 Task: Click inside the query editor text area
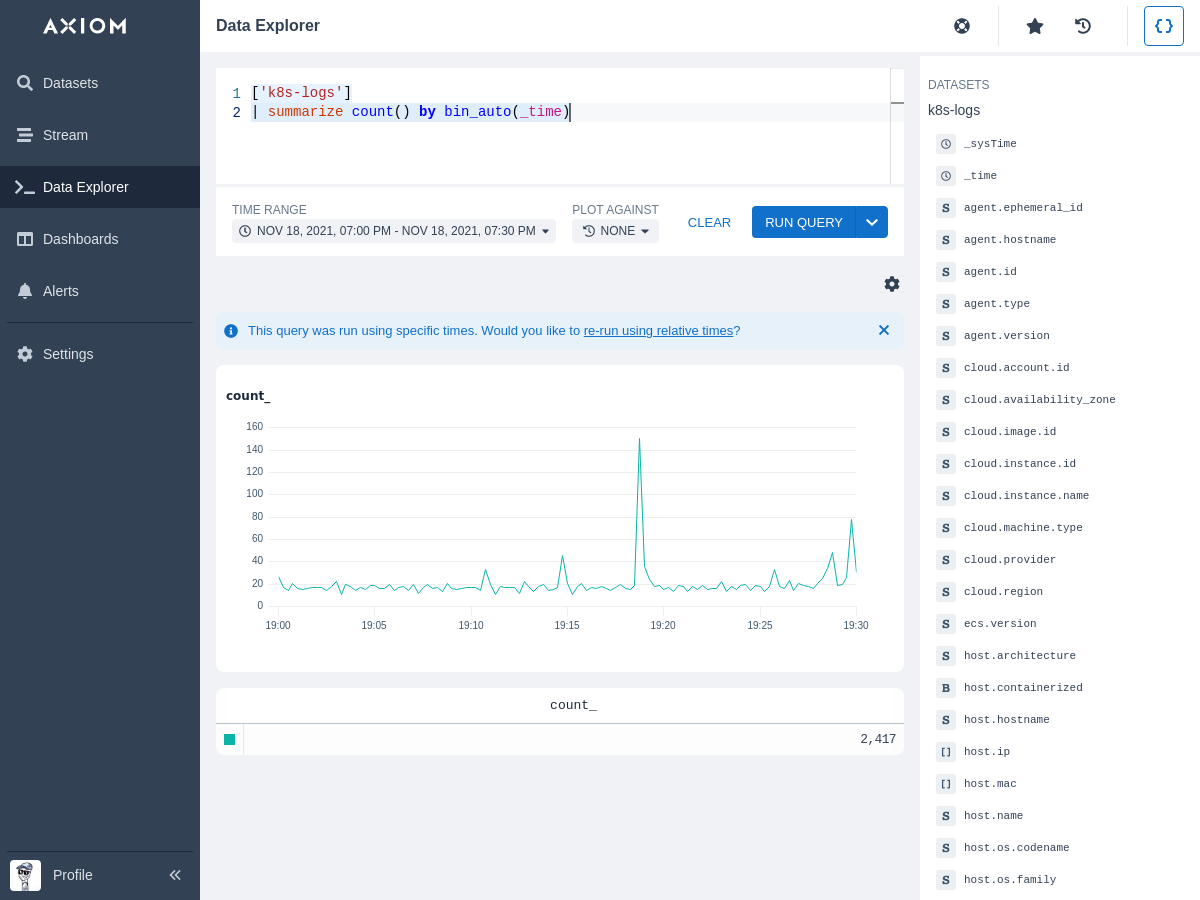[560, 150]
